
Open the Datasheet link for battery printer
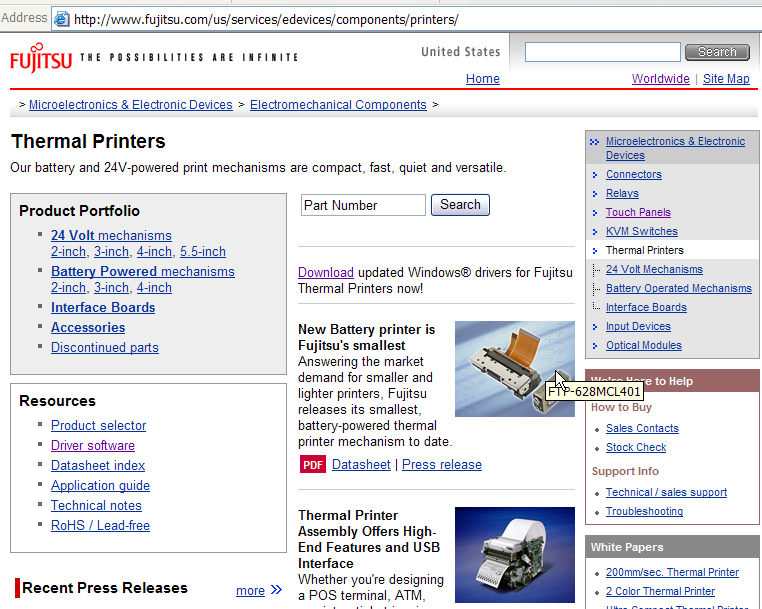(x=361, y=464)
